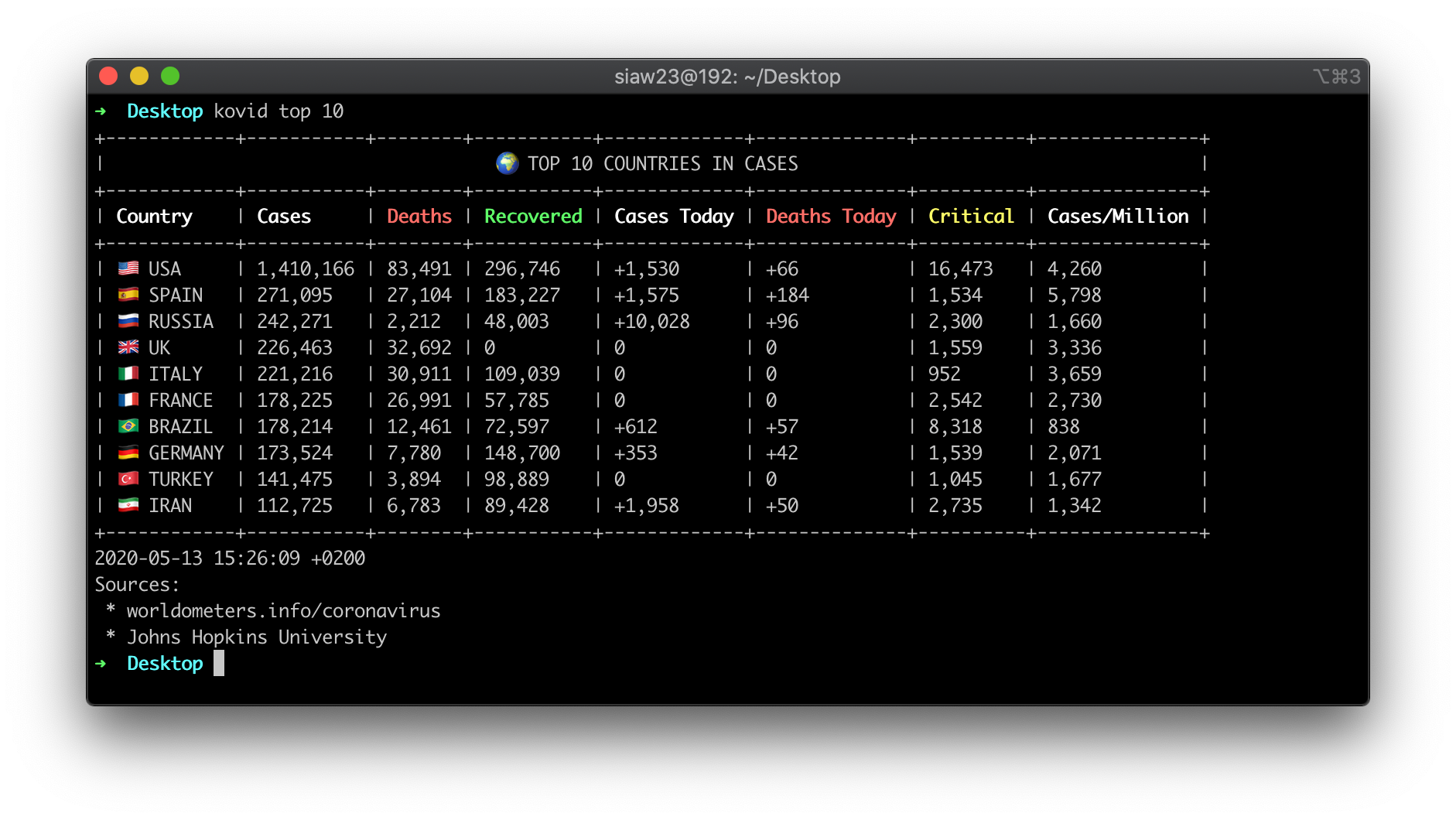Click Brazil cases/million value 838

(x=1064, y=427)
